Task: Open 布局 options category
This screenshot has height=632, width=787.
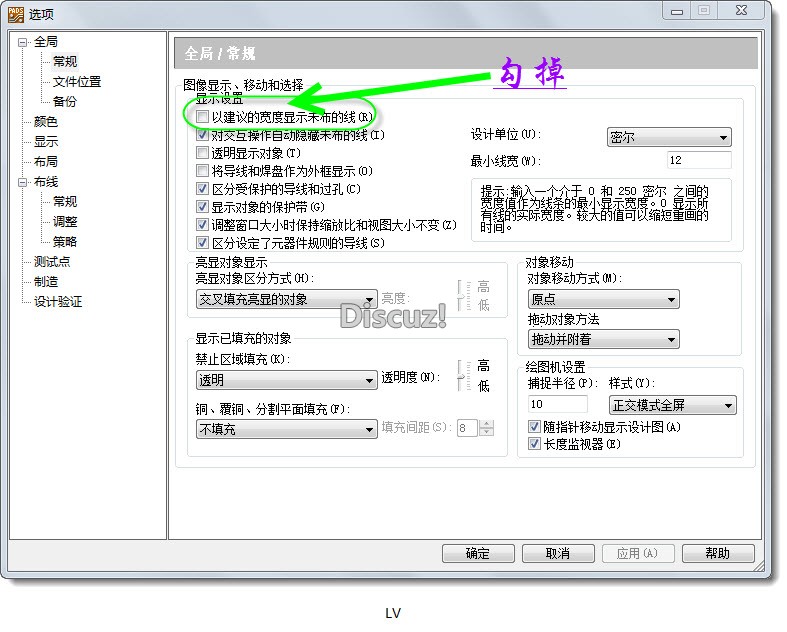Action: tap(46, 162)
